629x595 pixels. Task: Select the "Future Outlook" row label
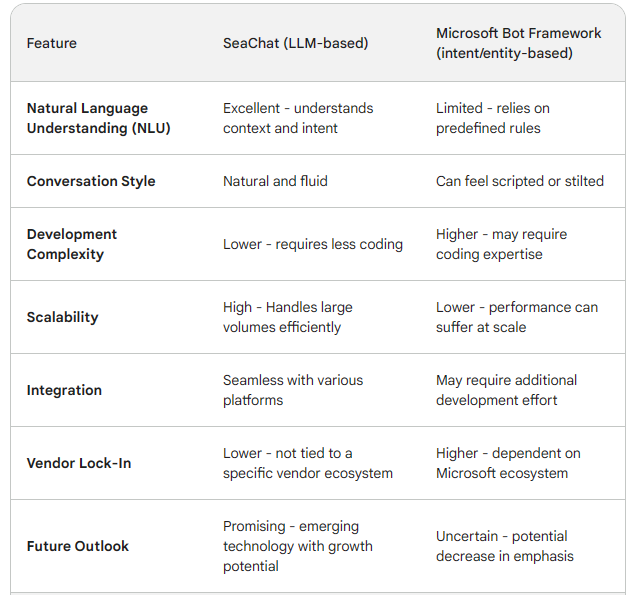(x=78, y=546)
